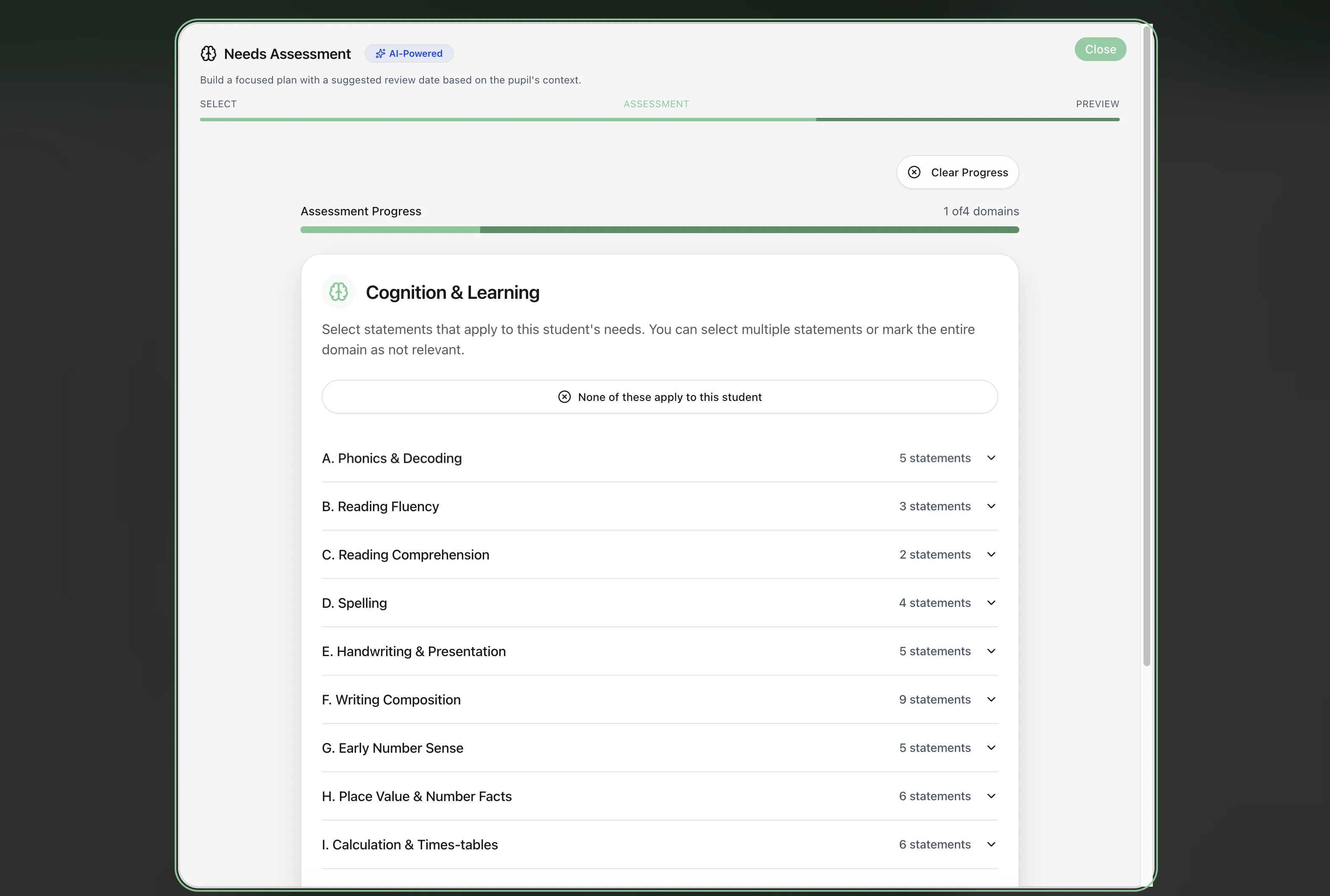Go to the SELECT step
1330x896 pixels.
(218, 104)
